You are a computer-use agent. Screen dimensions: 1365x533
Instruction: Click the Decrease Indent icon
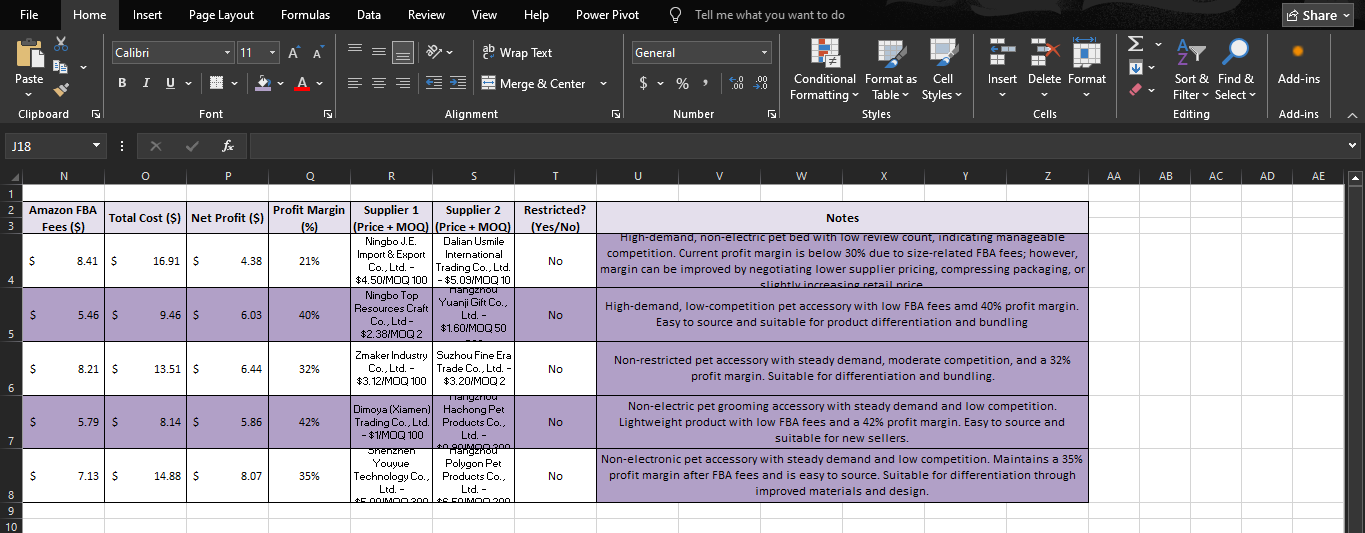point(434,84)
